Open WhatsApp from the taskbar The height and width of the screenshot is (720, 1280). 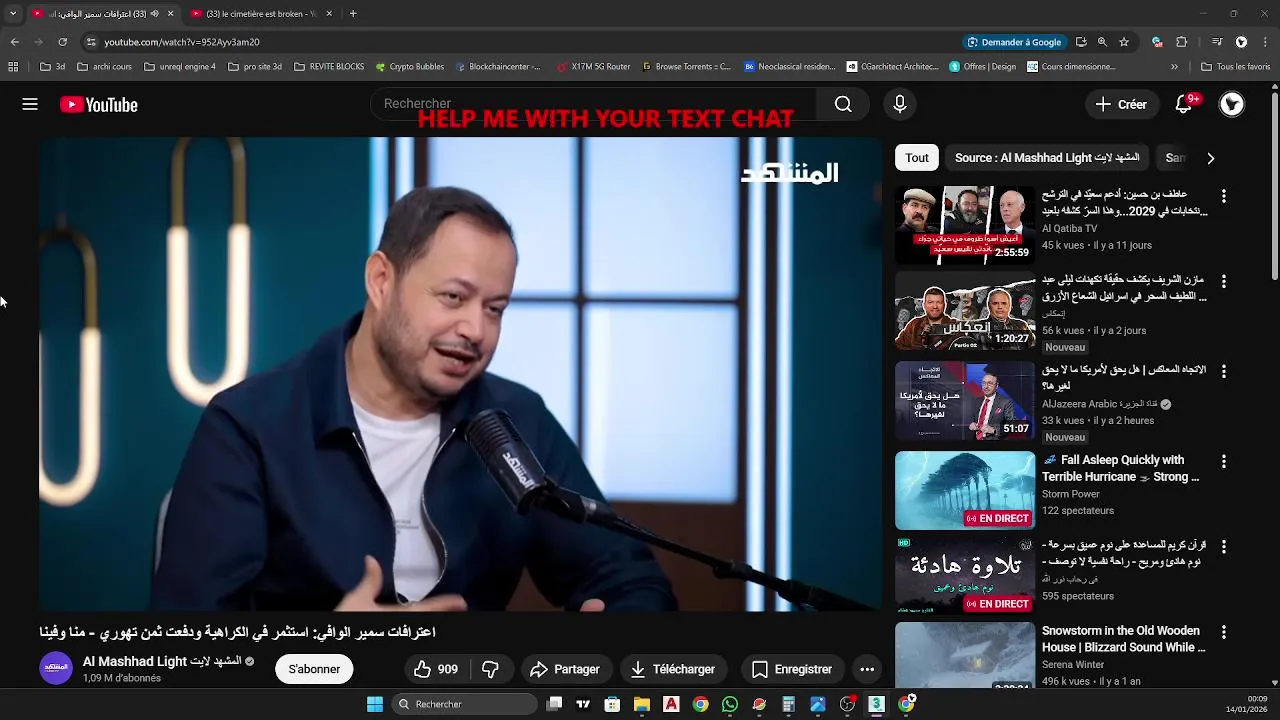click(x=730, y=704)
